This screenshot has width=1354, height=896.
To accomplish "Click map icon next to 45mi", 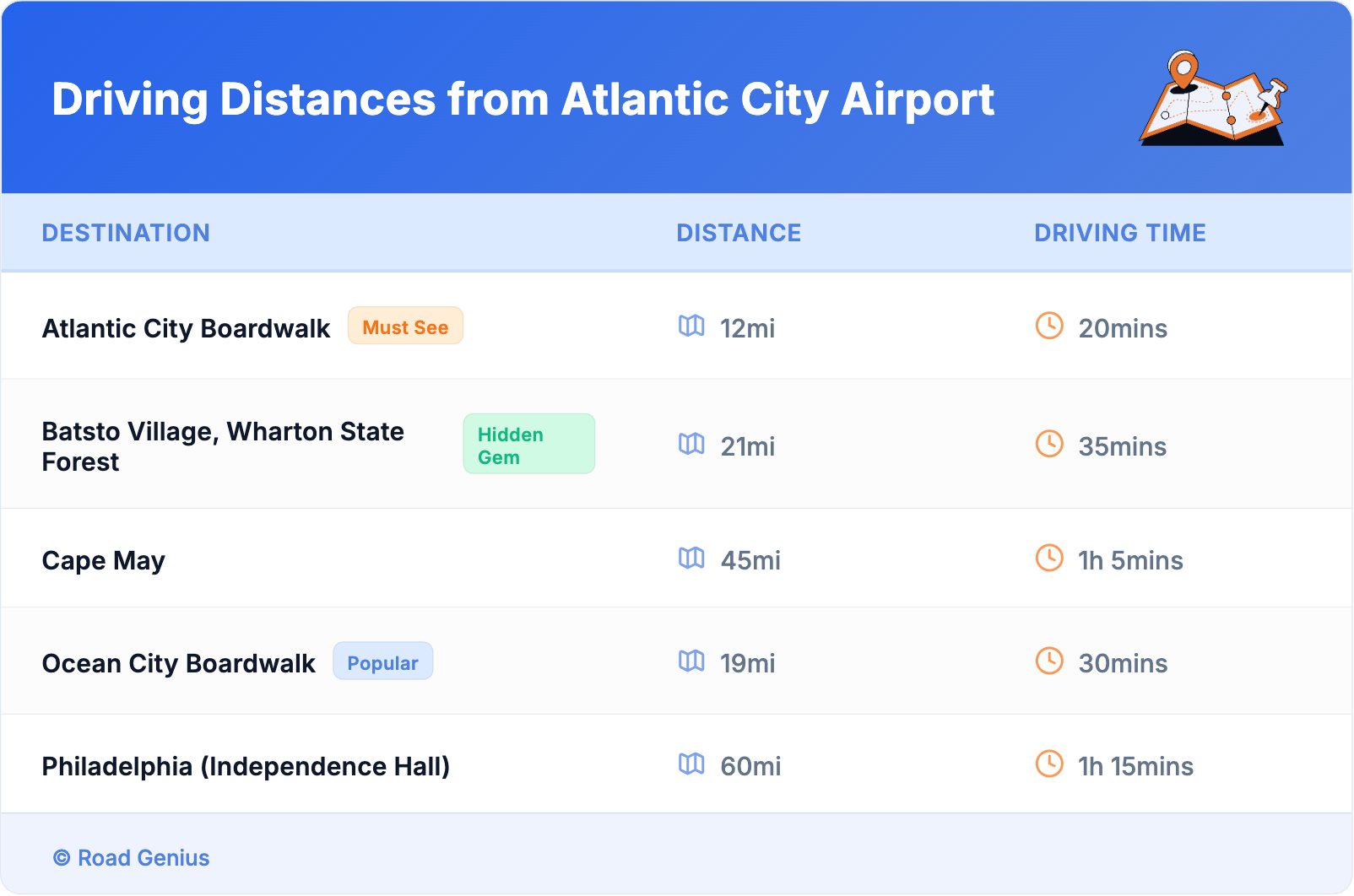I will coord(691,558).
